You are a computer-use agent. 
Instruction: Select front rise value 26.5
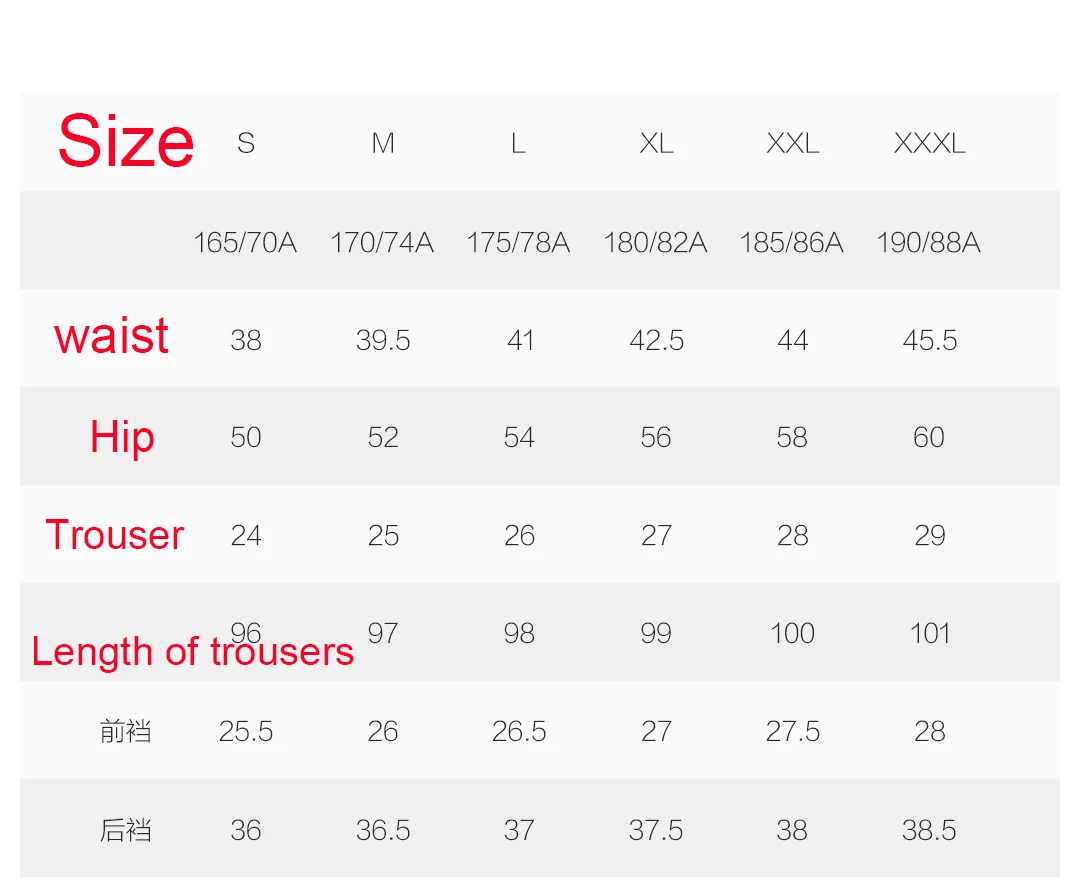519,732
